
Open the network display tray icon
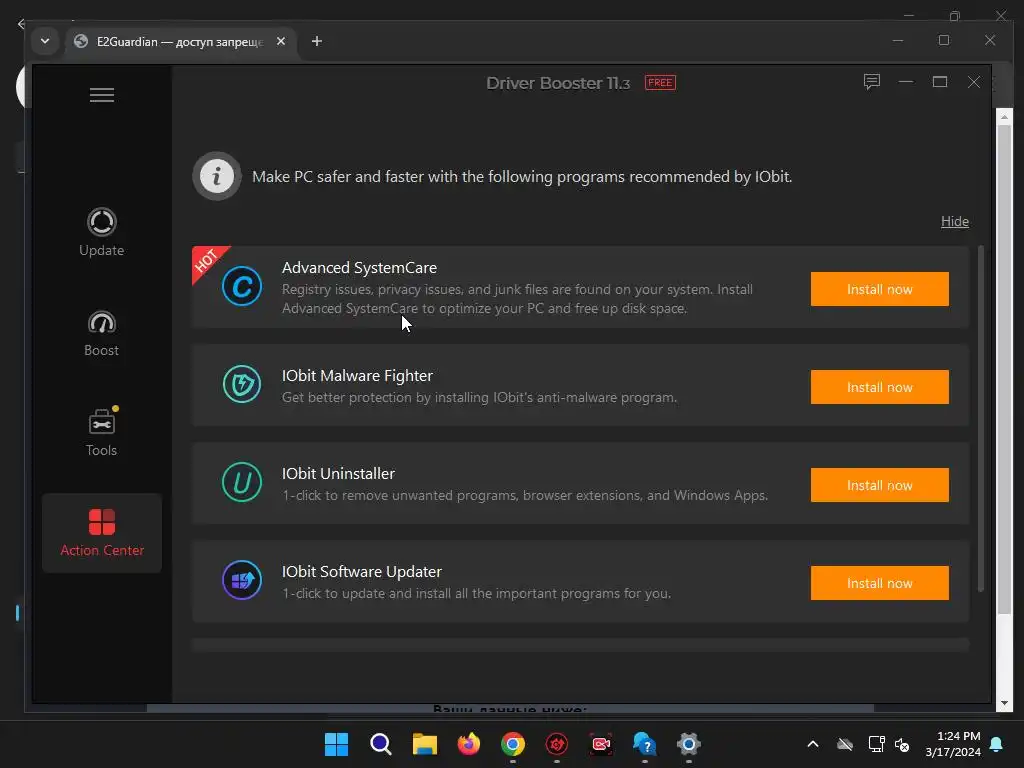pos(876,744)
